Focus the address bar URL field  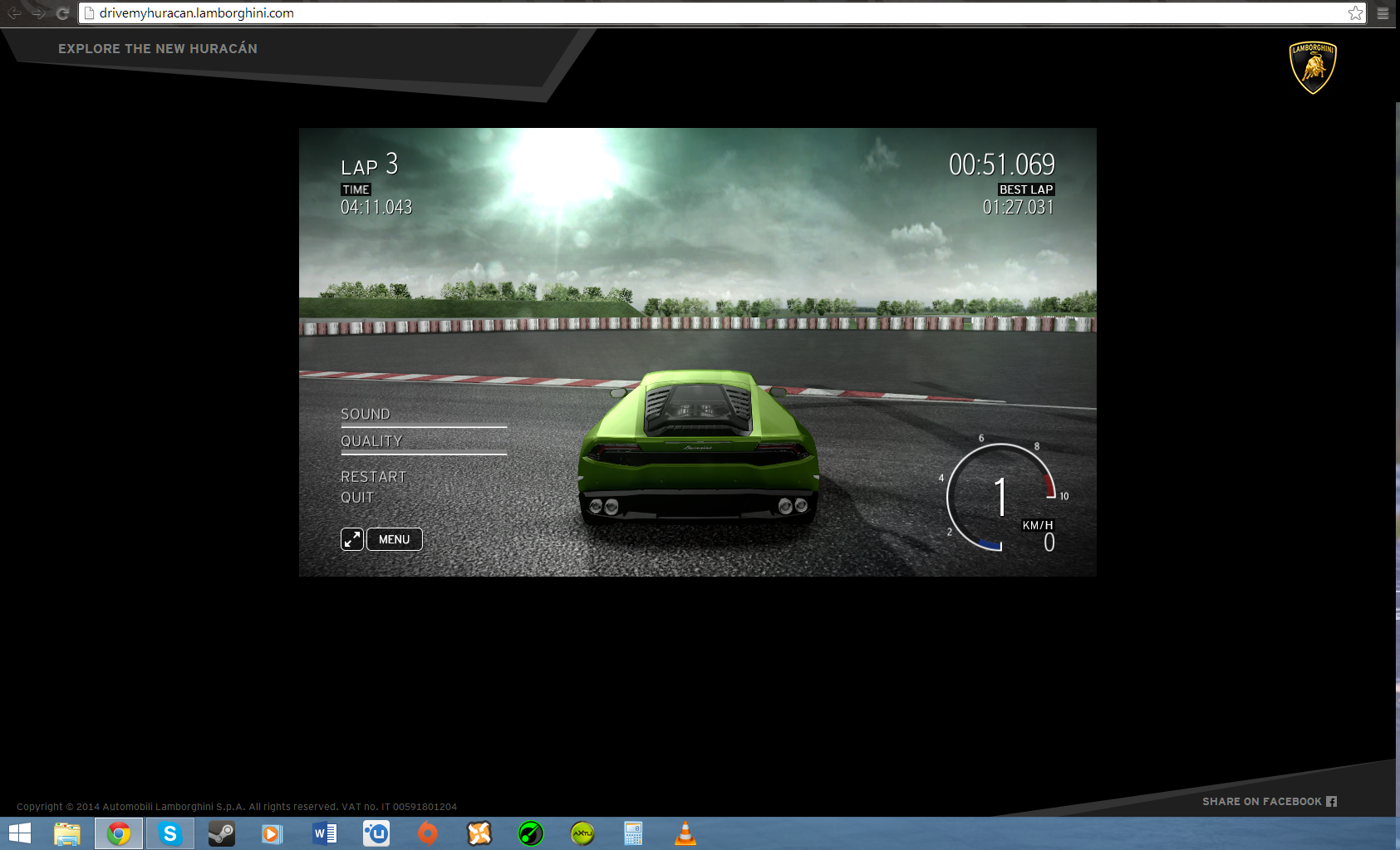[723, 13]
